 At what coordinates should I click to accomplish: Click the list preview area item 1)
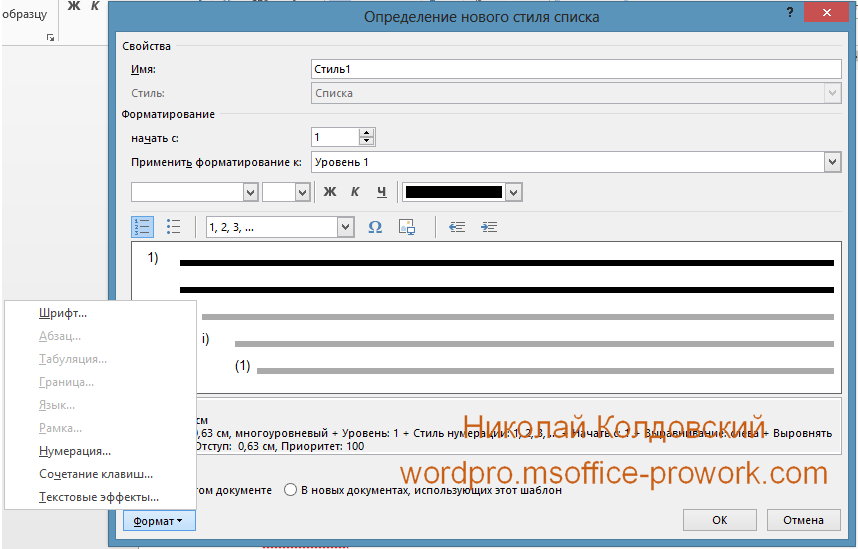point(153,257)
